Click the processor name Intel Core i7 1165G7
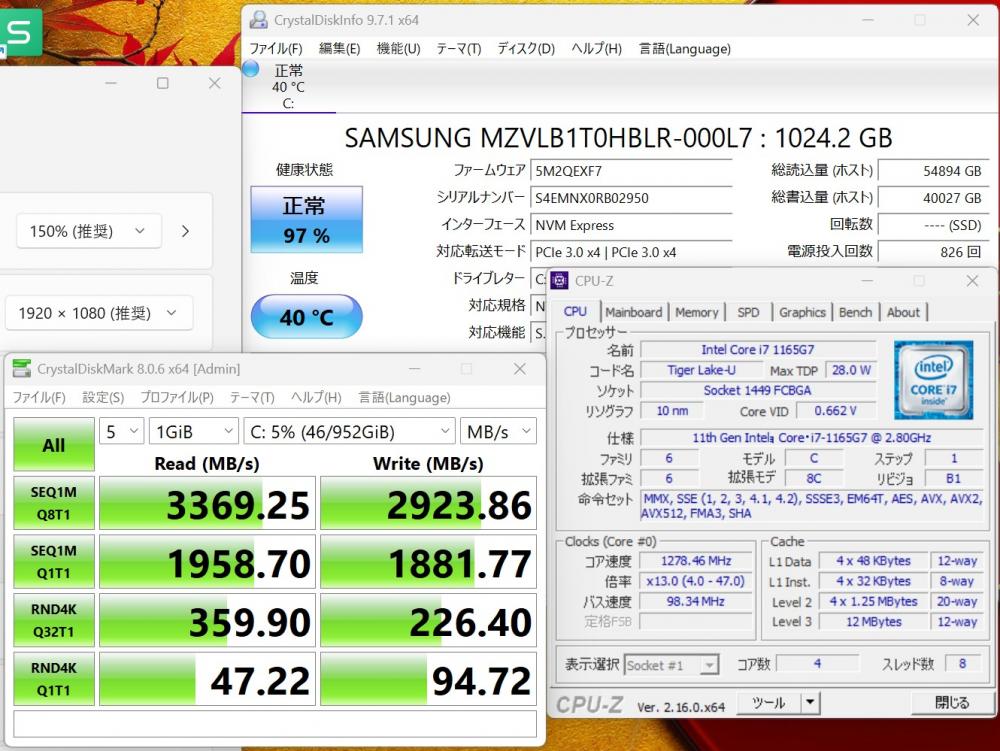This screenshot has width=1000, height=751. click(758, 349)
